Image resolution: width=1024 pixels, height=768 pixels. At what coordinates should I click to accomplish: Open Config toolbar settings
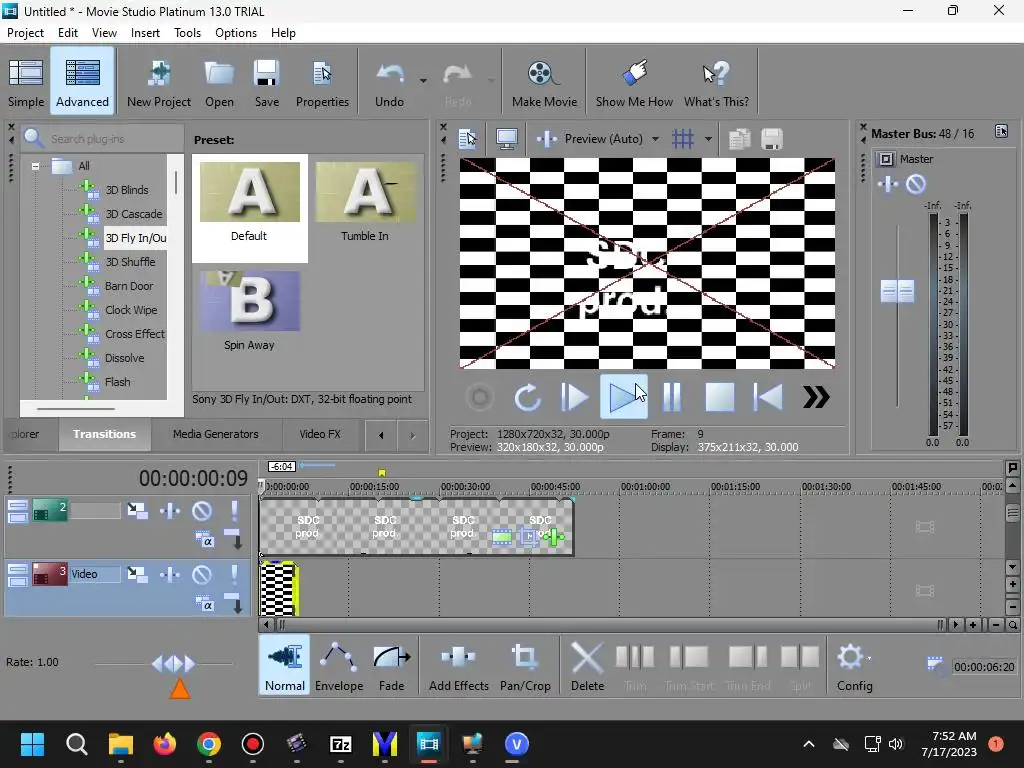(x=854, y=665)
